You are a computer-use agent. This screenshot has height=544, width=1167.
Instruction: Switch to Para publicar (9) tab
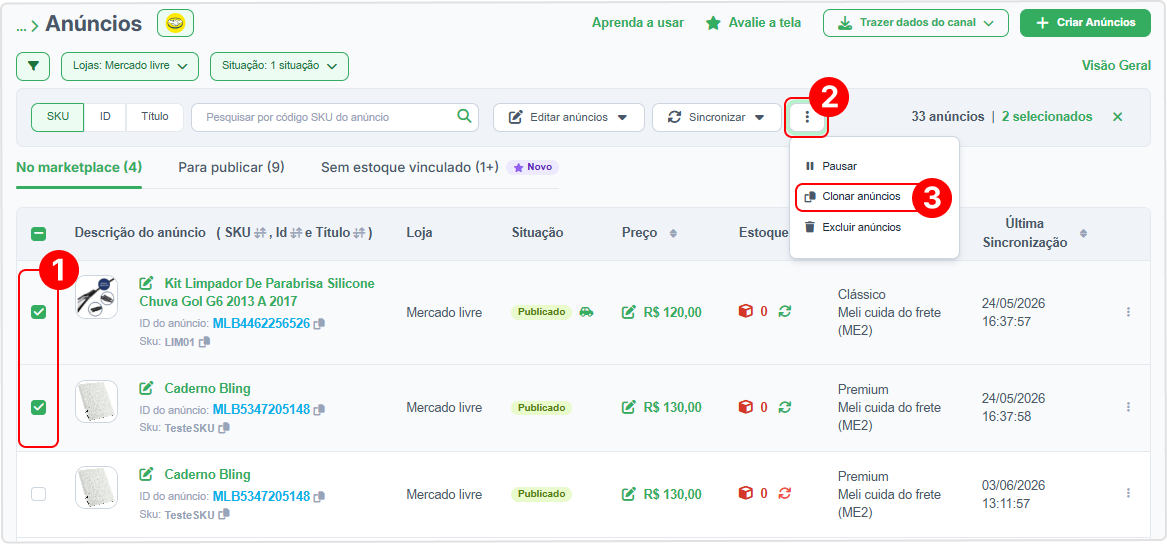(x=231, y=167)
